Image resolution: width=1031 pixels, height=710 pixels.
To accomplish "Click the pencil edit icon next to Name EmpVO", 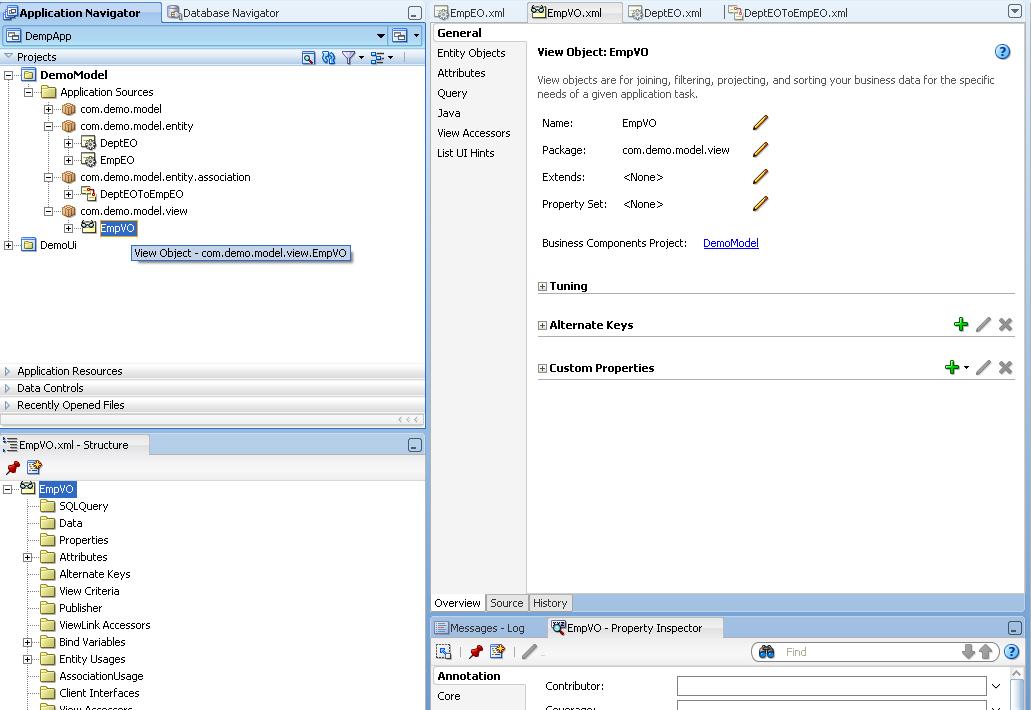I will (x=760, y=122).
